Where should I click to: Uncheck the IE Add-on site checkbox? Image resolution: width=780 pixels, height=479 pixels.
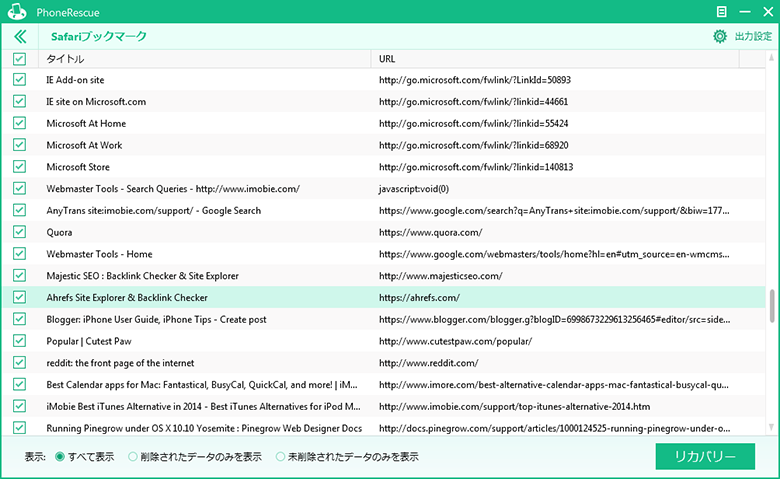[19, 80]
